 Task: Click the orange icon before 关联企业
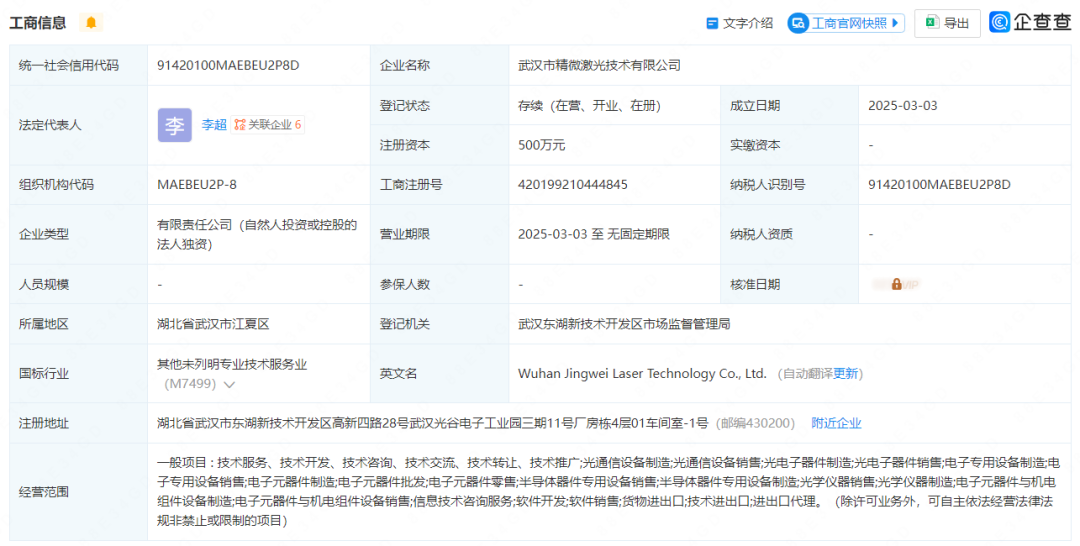pyautogui.click(x=240, y=125)
